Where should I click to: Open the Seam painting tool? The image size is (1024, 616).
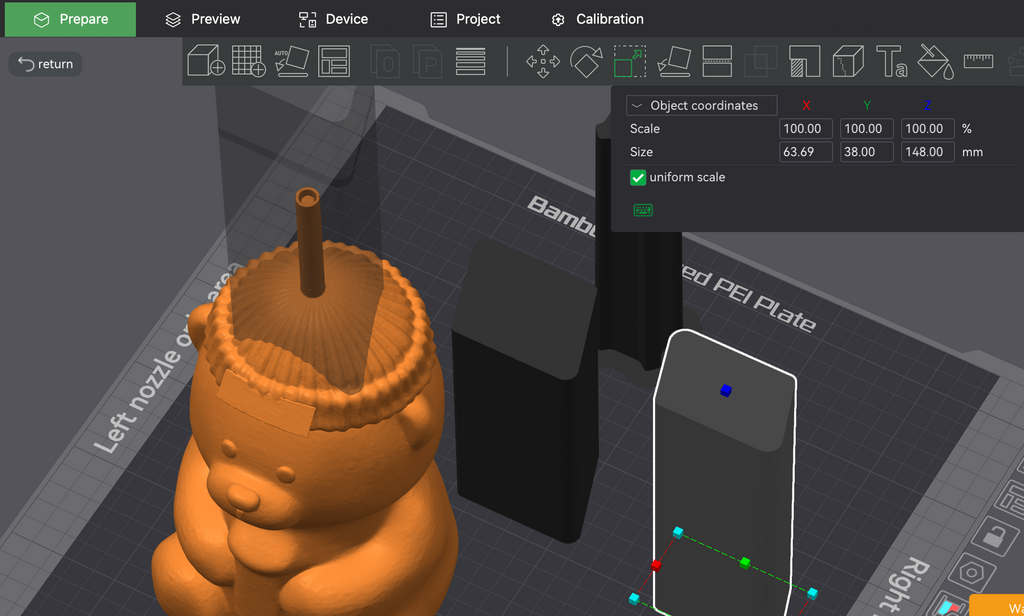[x=848, y=61]
